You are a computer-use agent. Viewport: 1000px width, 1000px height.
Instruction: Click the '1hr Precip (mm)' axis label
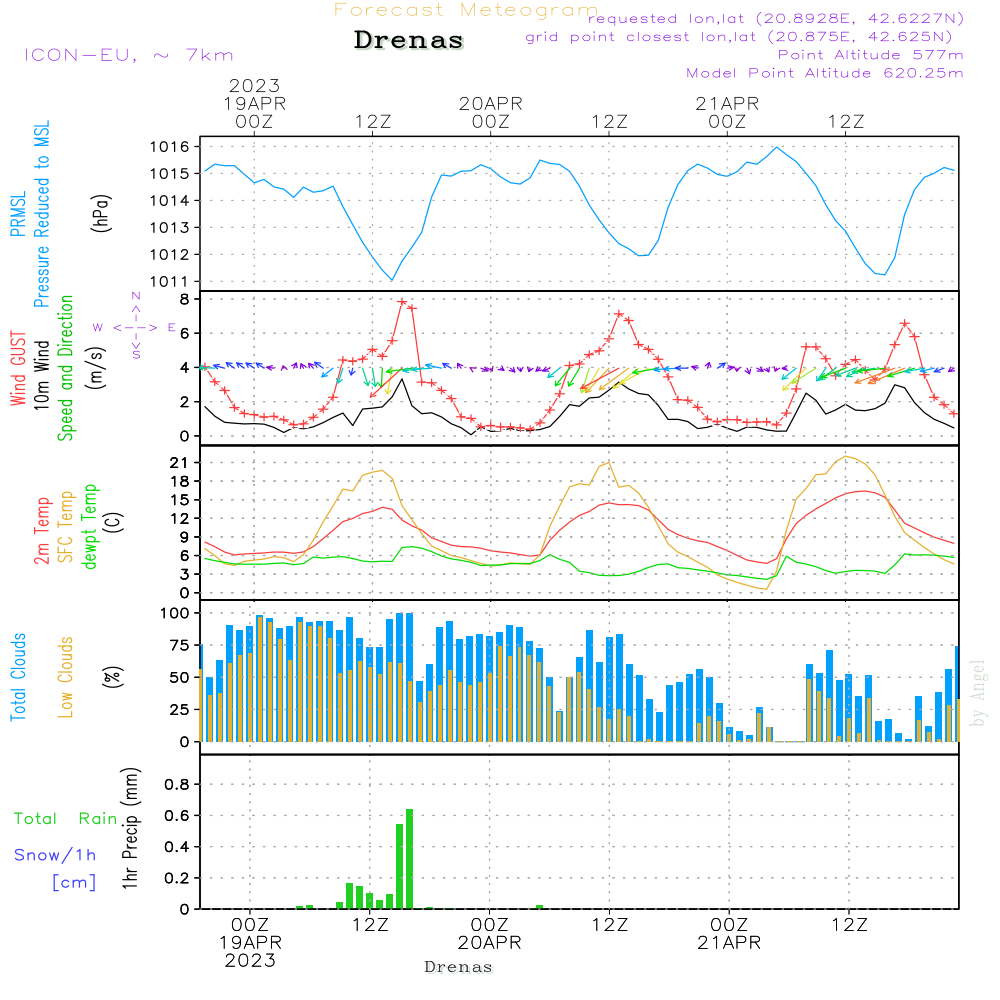pos(130,828)
